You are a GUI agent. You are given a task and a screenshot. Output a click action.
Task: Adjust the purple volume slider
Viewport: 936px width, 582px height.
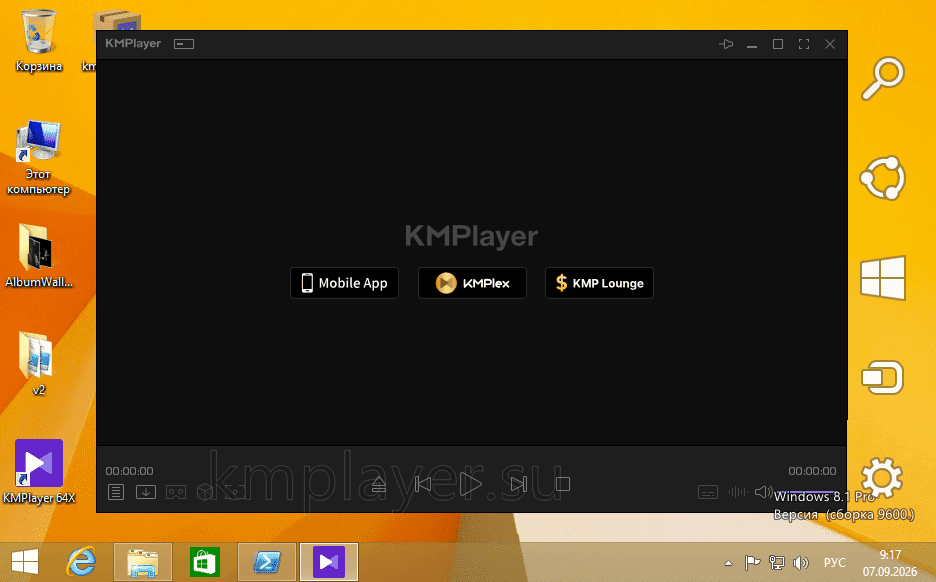pyautogui.click(x=806, y=492)
